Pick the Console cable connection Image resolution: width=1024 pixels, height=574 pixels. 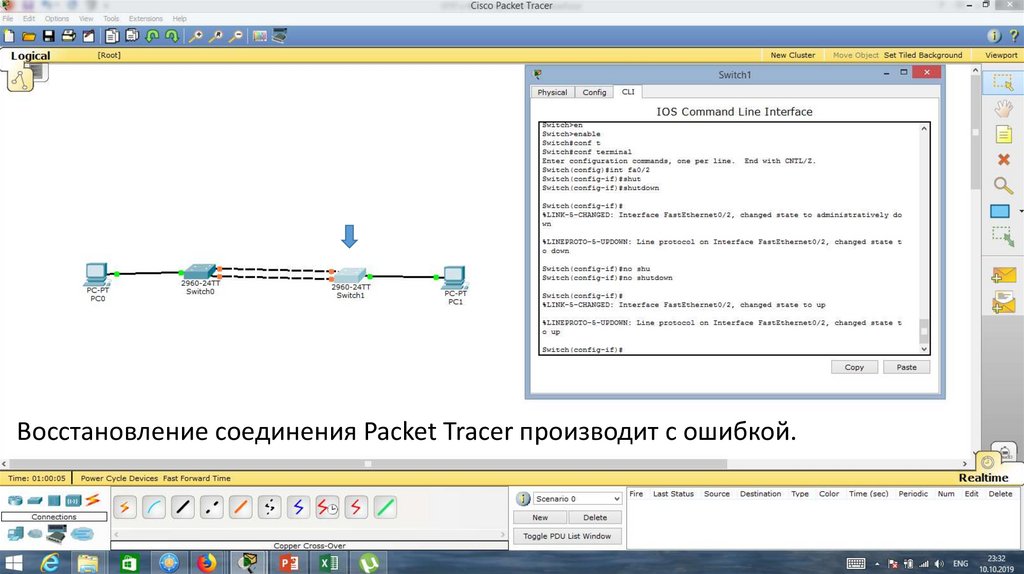(153, 507)
